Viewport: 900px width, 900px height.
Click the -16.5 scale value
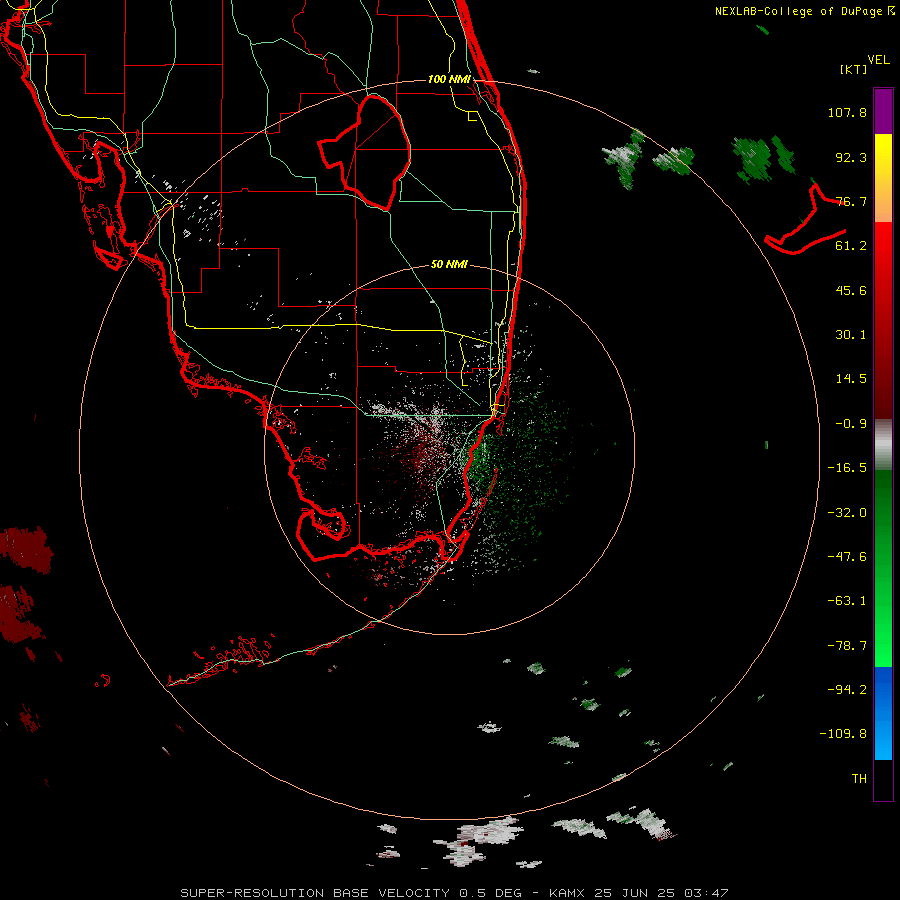847,468
